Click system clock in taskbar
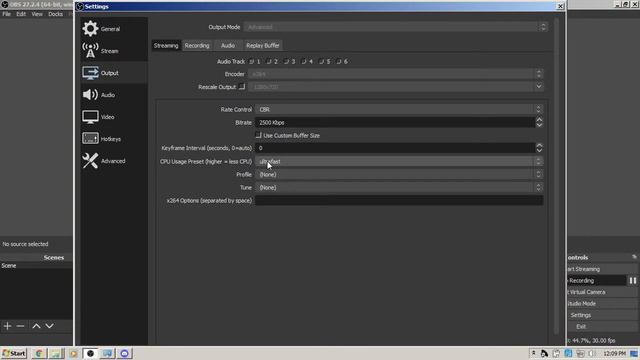The height and width of the screenshot is (360, 640). click(x=614, y=353)
